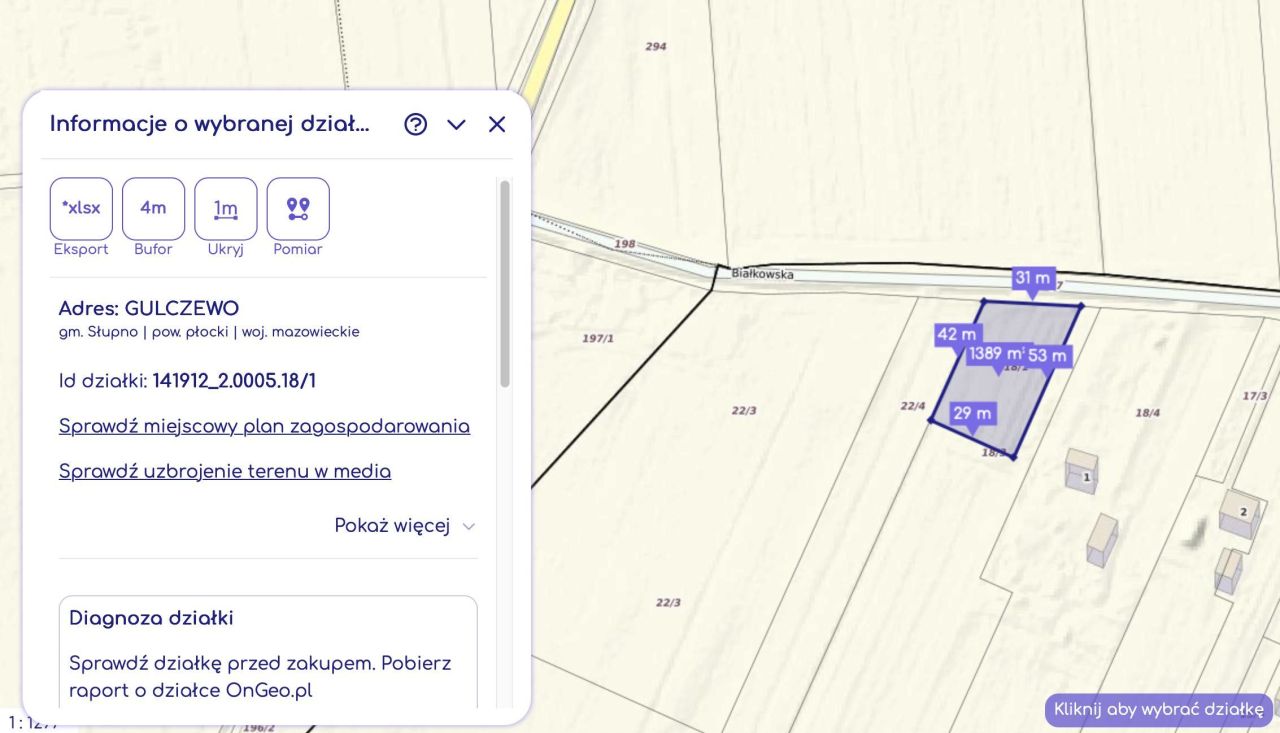Click the 1389 m² area label

click(x=996, y=354)
